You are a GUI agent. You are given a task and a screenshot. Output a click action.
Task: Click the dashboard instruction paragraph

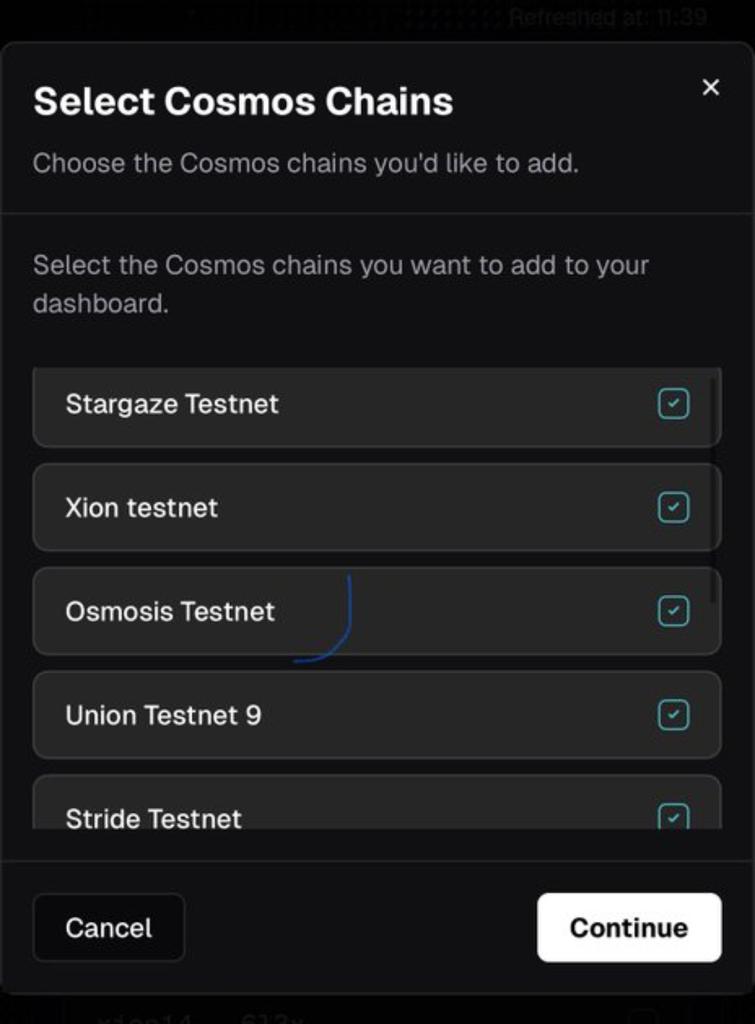[x=340, y=284]
